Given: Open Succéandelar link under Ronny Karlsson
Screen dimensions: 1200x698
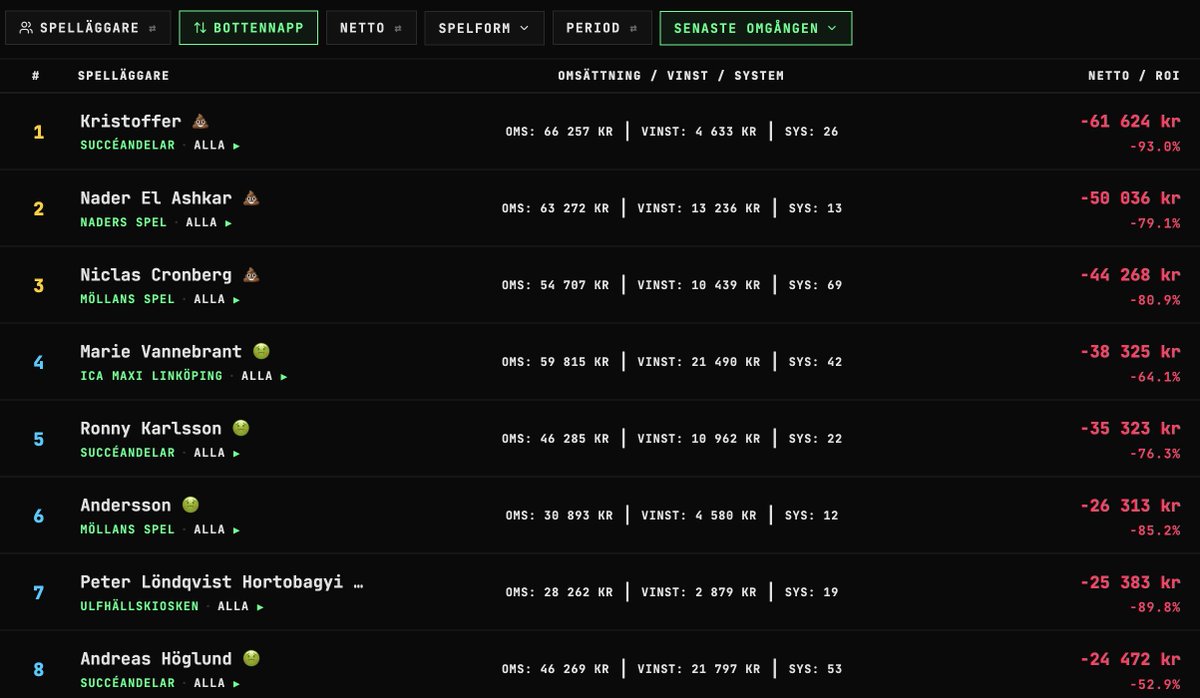Looking at the screenshot, I should [128, 453].
